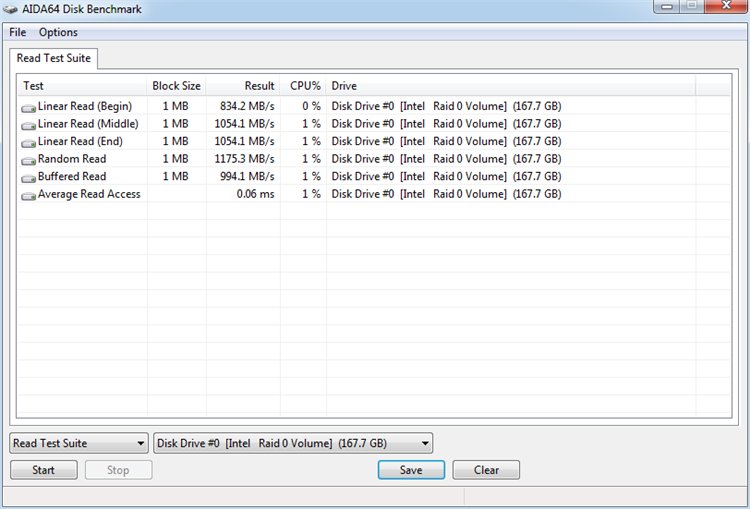Click the 1054.1 MB/s result for Linear Read (Middle)

244,124
